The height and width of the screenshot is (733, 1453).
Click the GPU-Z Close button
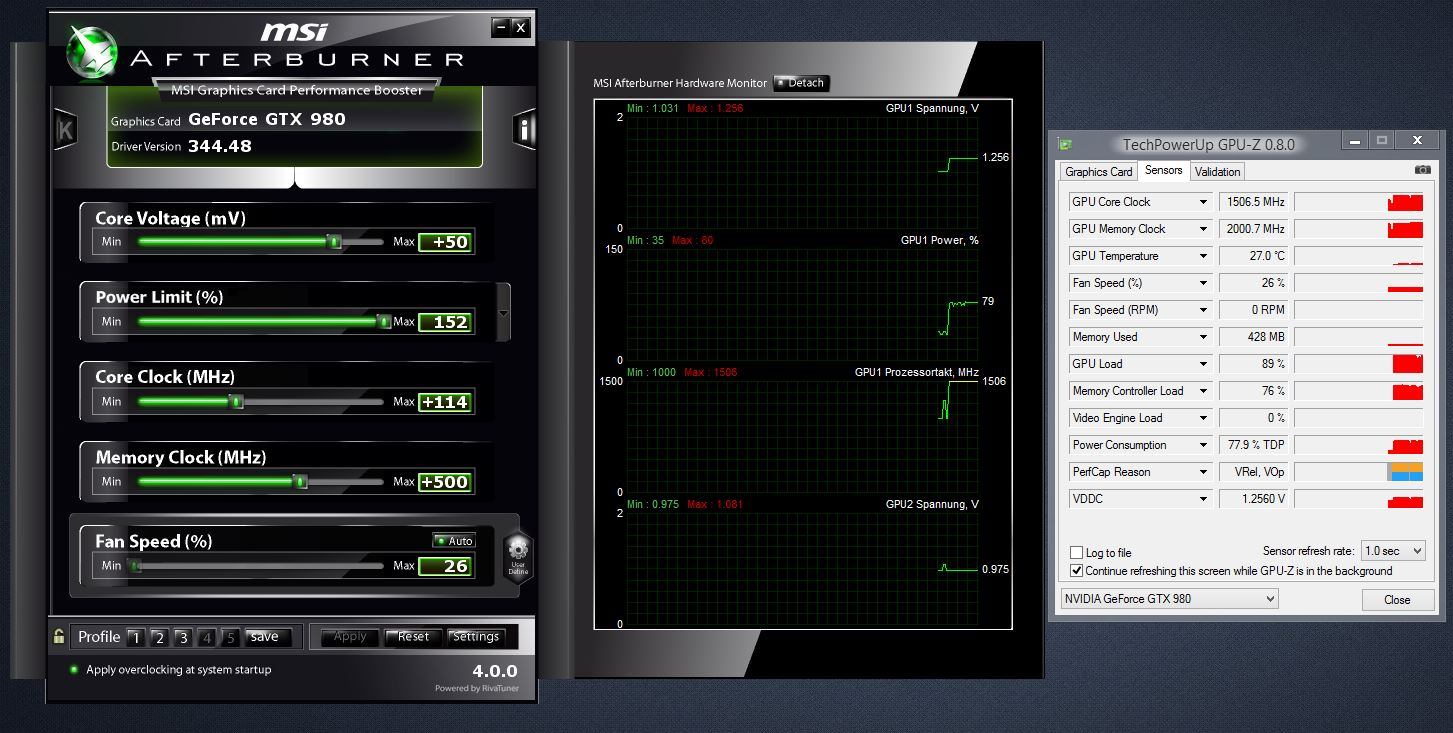pos(1397,600)
